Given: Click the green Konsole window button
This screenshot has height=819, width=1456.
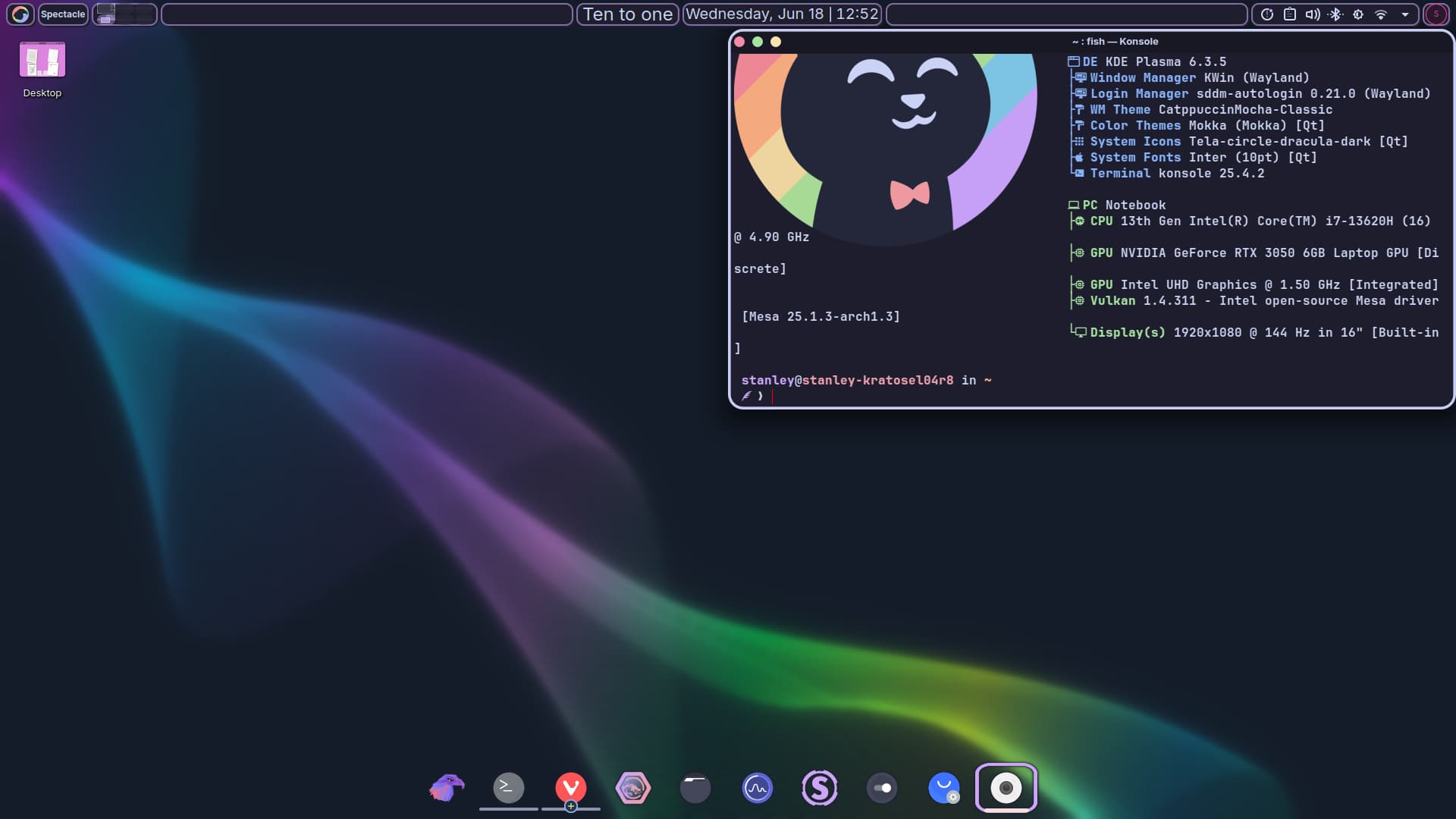Looking at the screenshot, I should 758,42.
